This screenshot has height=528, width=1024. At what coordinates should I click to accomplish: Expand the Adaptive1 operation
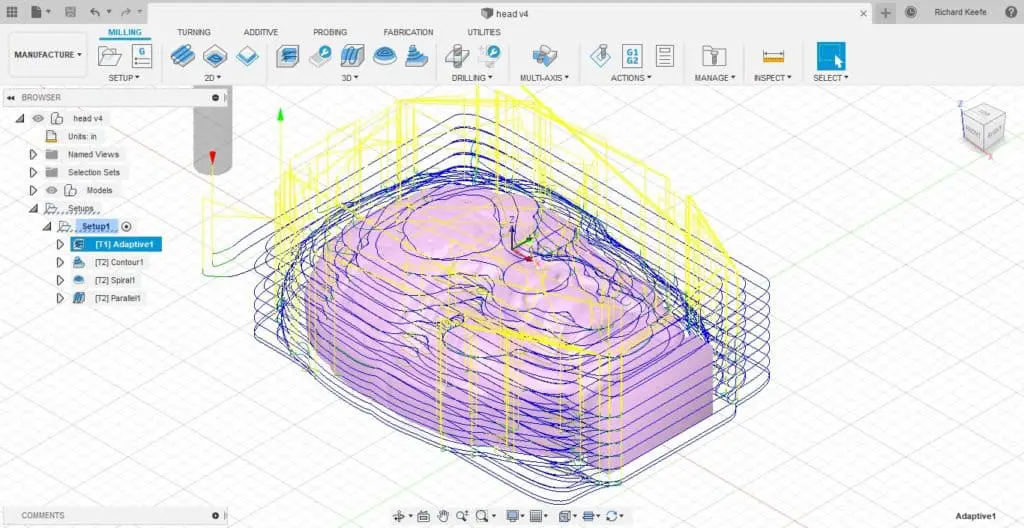pyautogui.click(x=60, y=244)
